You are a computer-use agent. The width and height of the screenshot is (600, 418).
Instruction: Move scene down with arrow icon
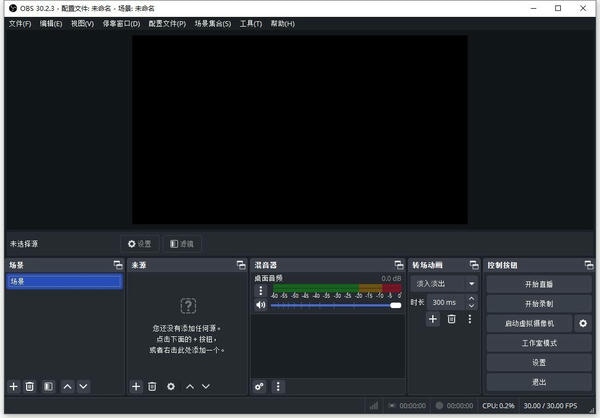pyautogui.click(x=83, y=386)
